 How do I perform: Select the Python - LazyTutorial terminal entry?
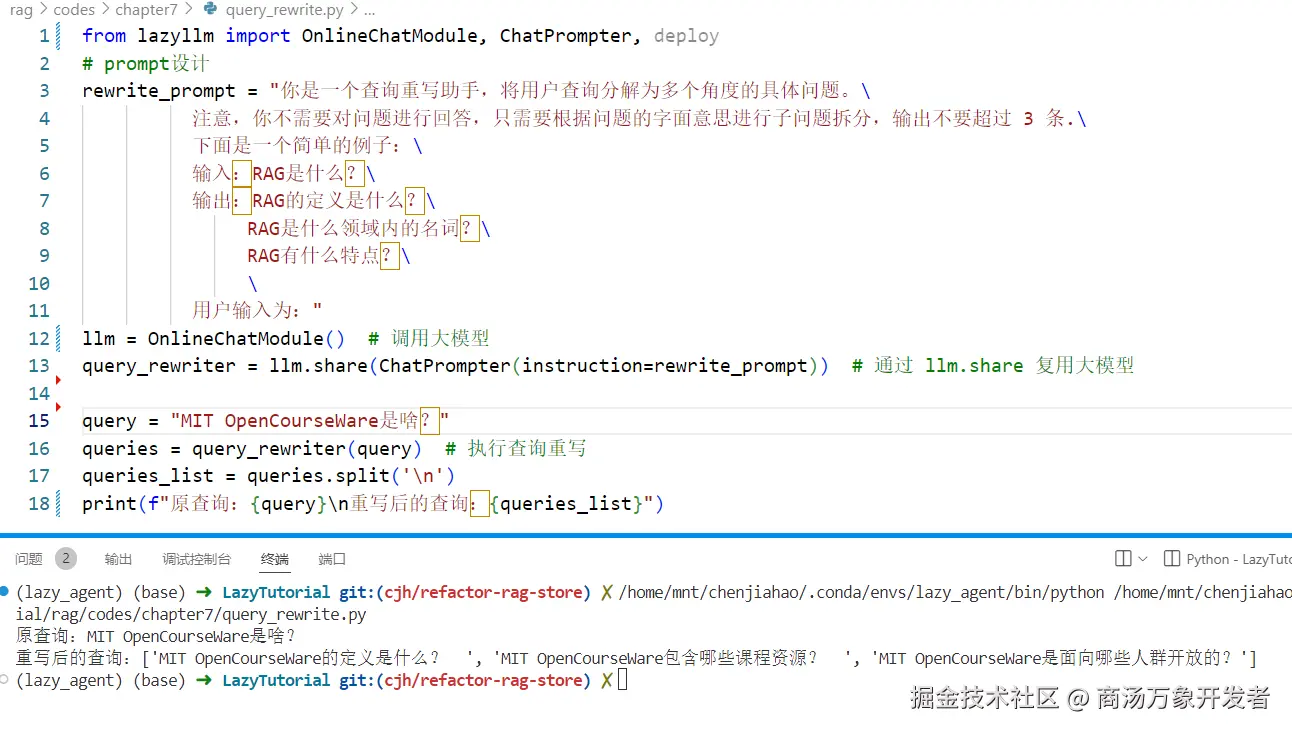click(1229, 559)
